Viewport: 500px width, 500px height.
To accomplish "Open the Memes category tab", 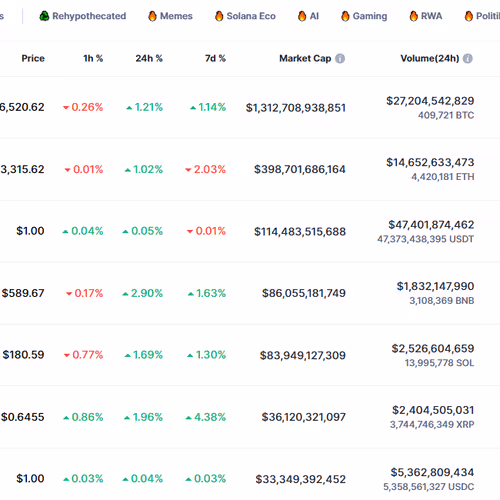I will tap(170, 16).
